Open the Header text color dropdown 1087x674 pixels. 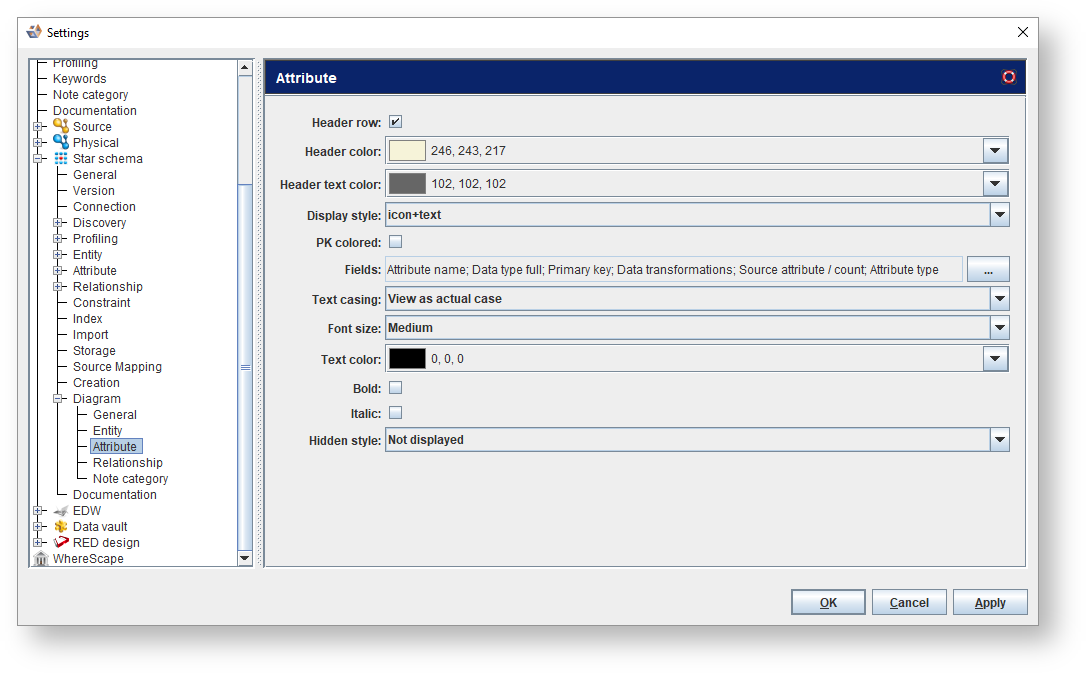coord(995,184)
